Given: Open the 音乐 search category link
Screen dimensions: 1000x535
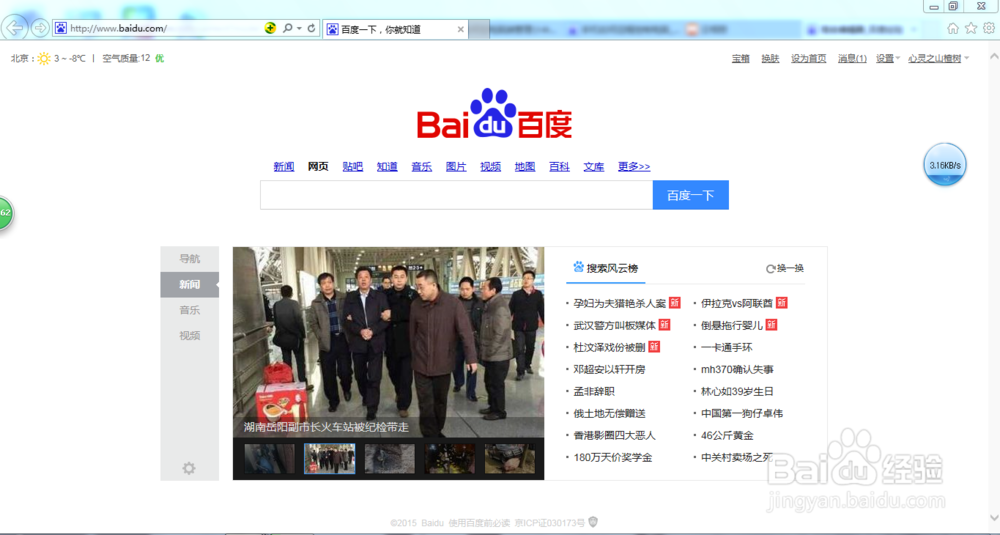Looking at the screenshot, I should (421, 166).
